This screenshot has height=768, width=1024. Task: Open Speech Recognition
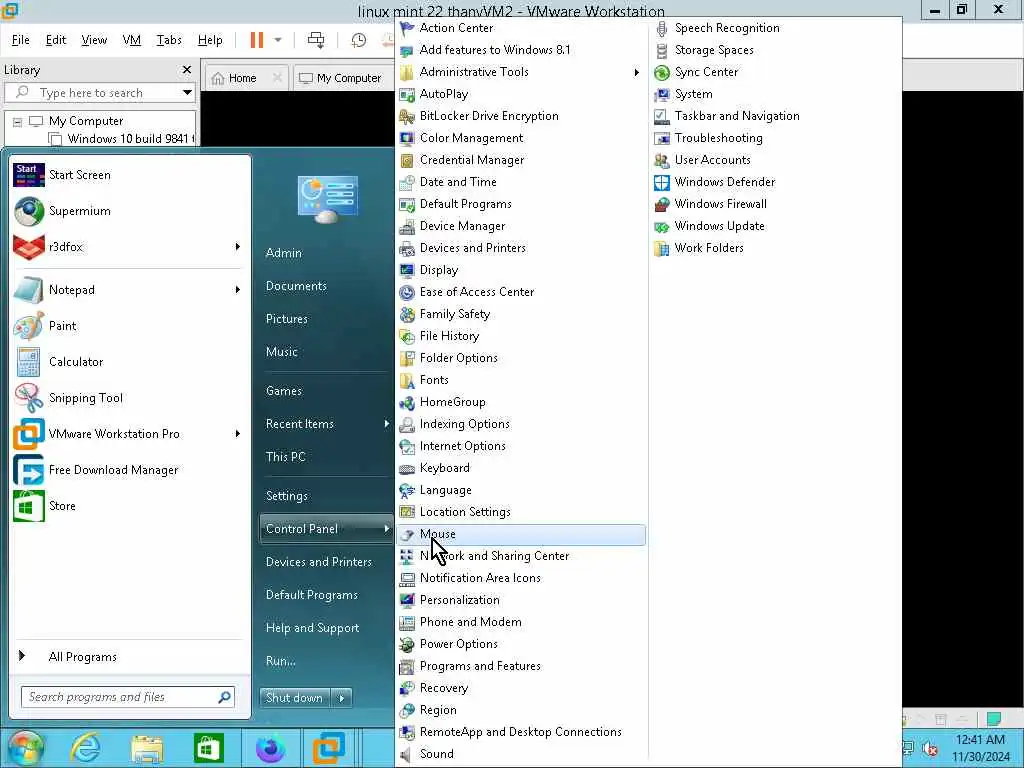[727, 28]
